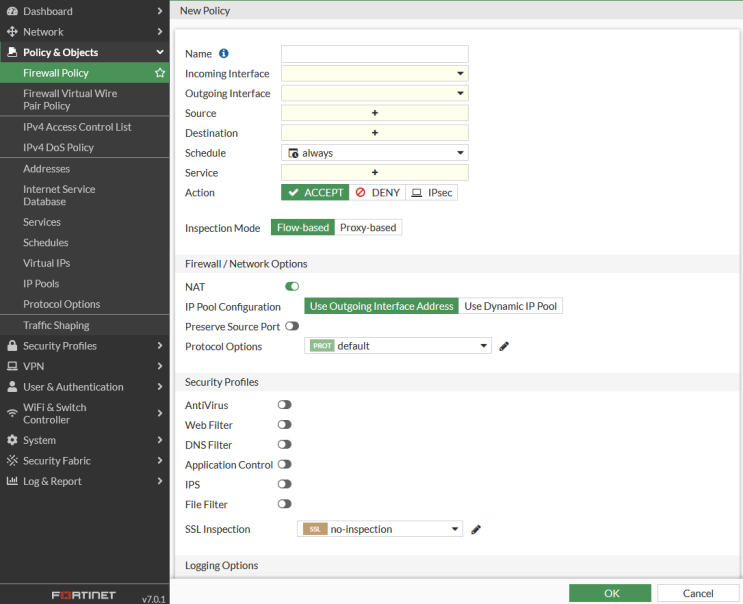Add a service using the plus icon

(x=375, y=173)
